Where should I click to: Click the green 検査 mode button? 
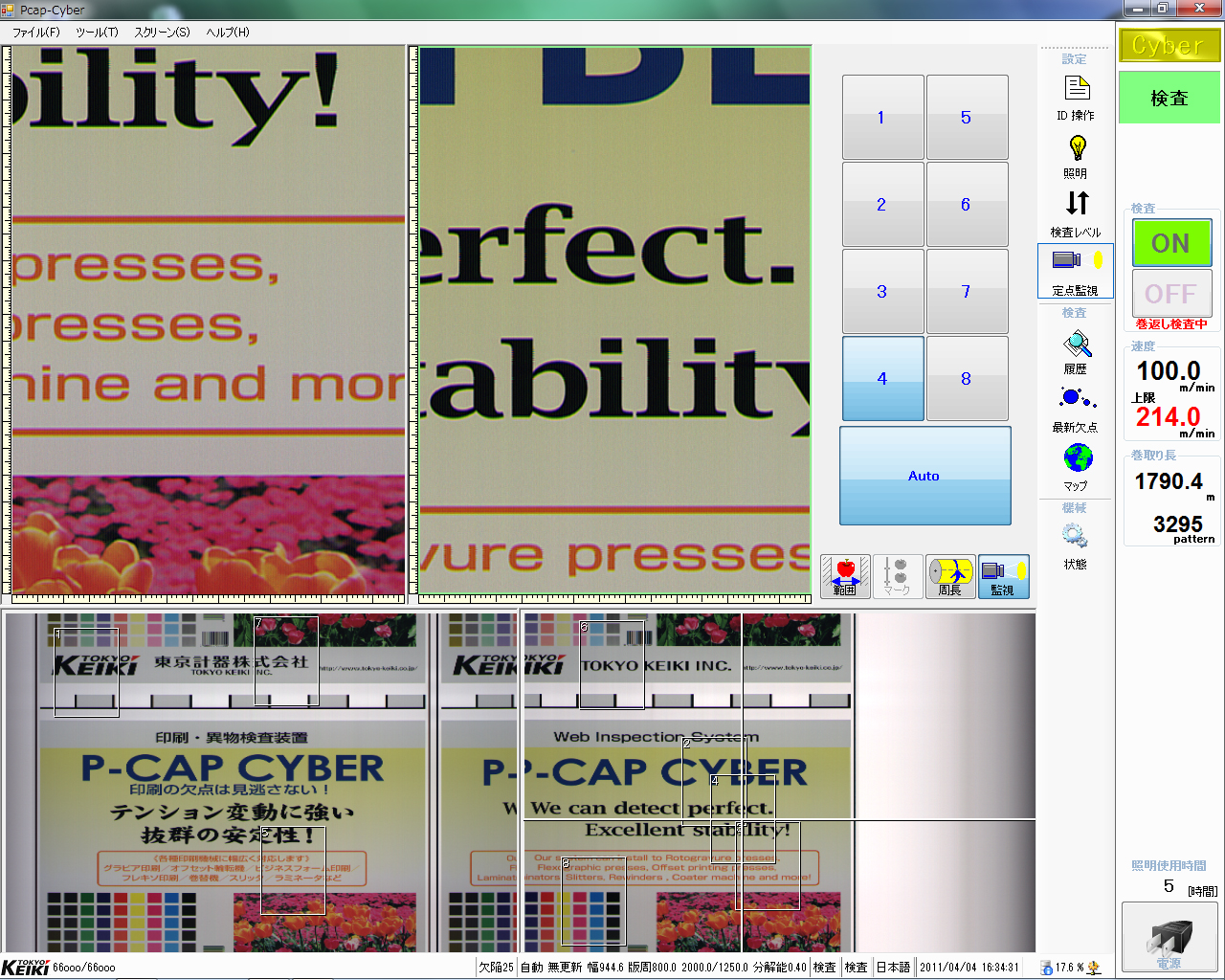pyautogui.click(x=1169, y=98)
